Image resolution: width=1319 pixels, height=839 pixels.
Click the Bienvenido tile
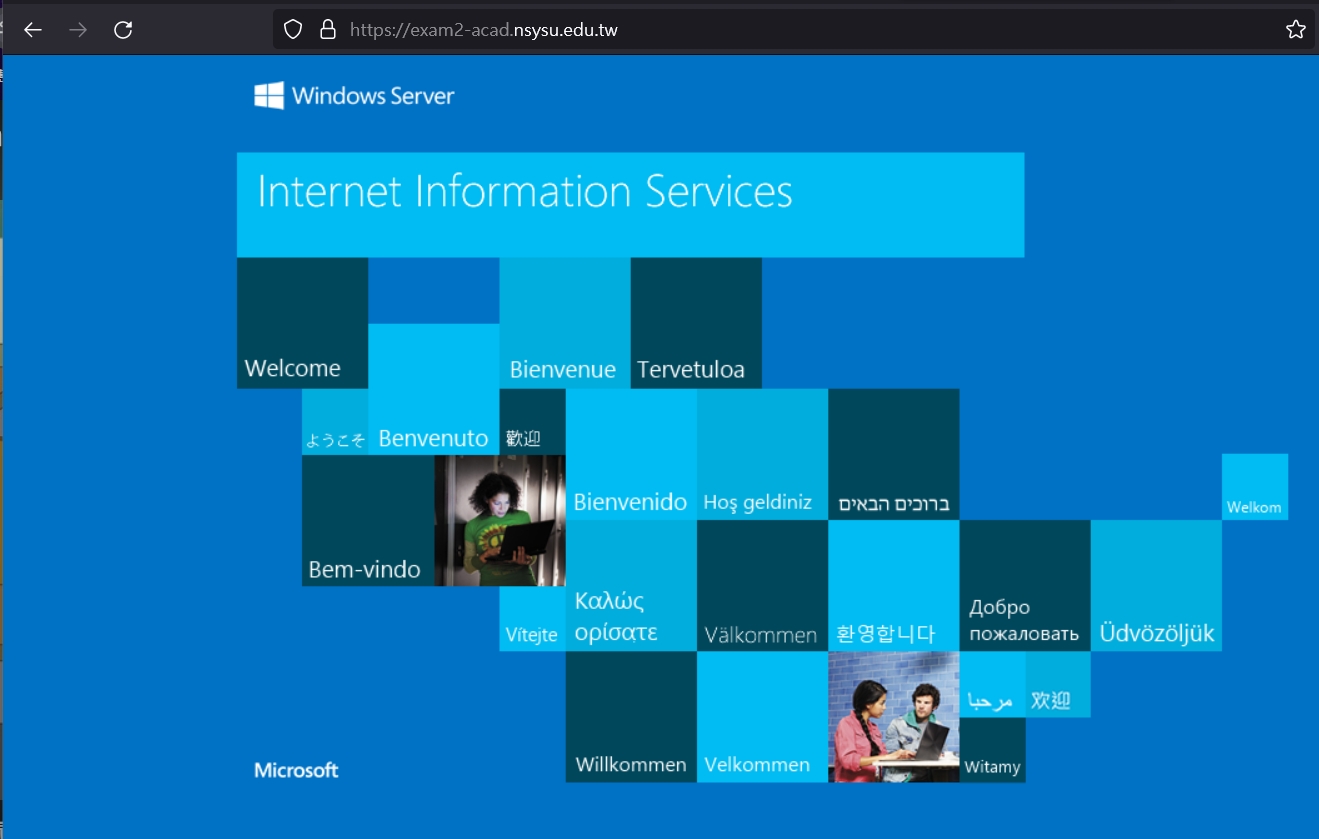(x=631, y=454)
